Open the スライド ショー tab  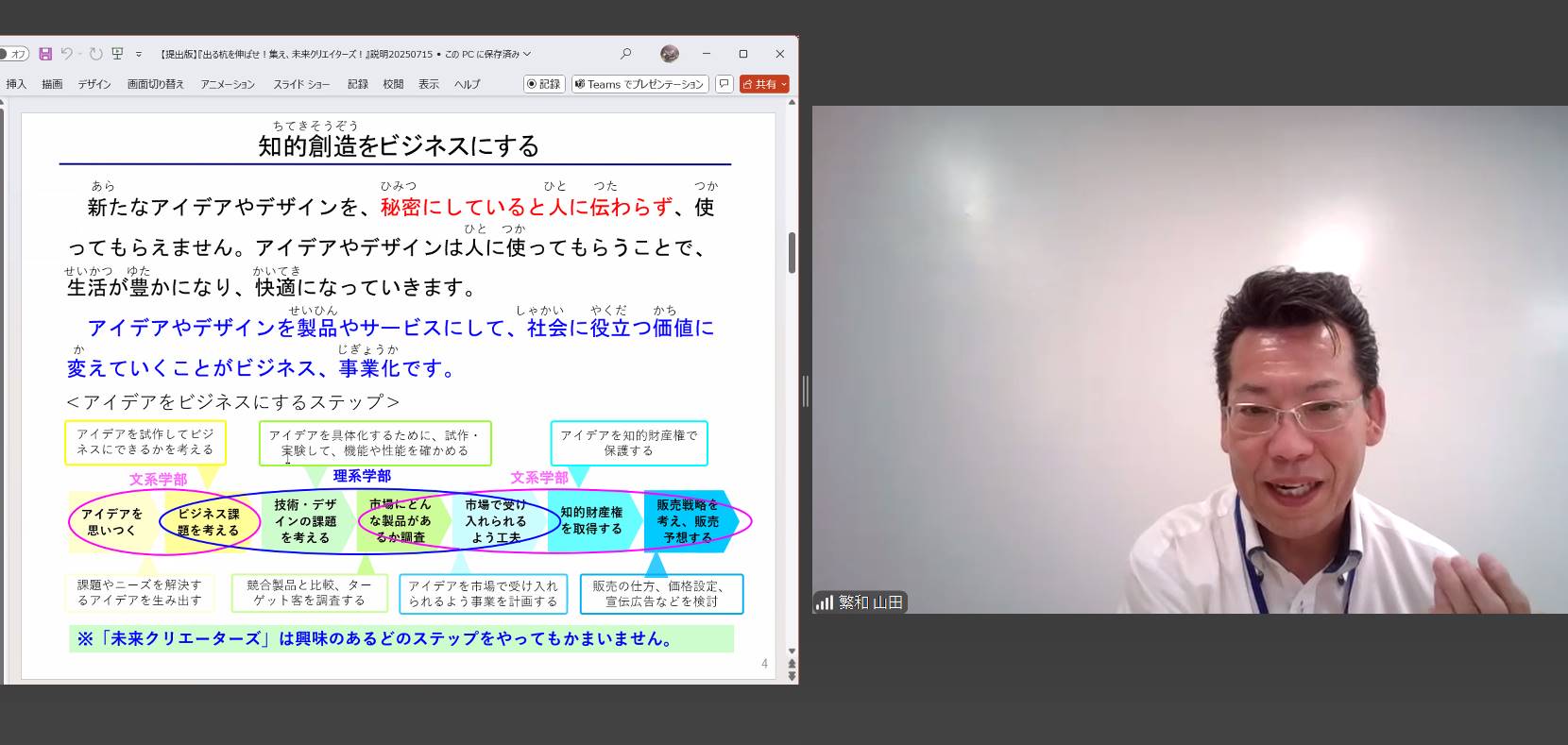coord(301,84)
